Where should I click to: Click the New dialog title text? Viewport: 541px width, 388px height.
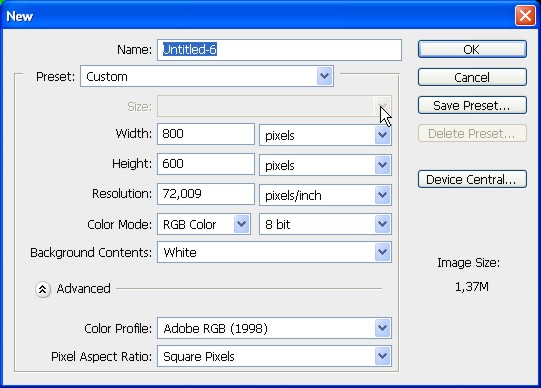pyautogui.click(x=19, y=16)
